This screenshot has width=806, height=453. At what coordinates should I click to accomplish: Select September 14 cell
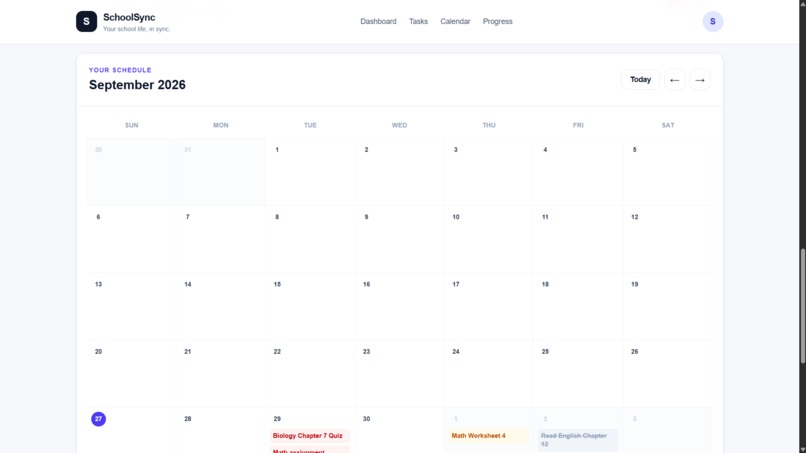click(x=221, y=306)
